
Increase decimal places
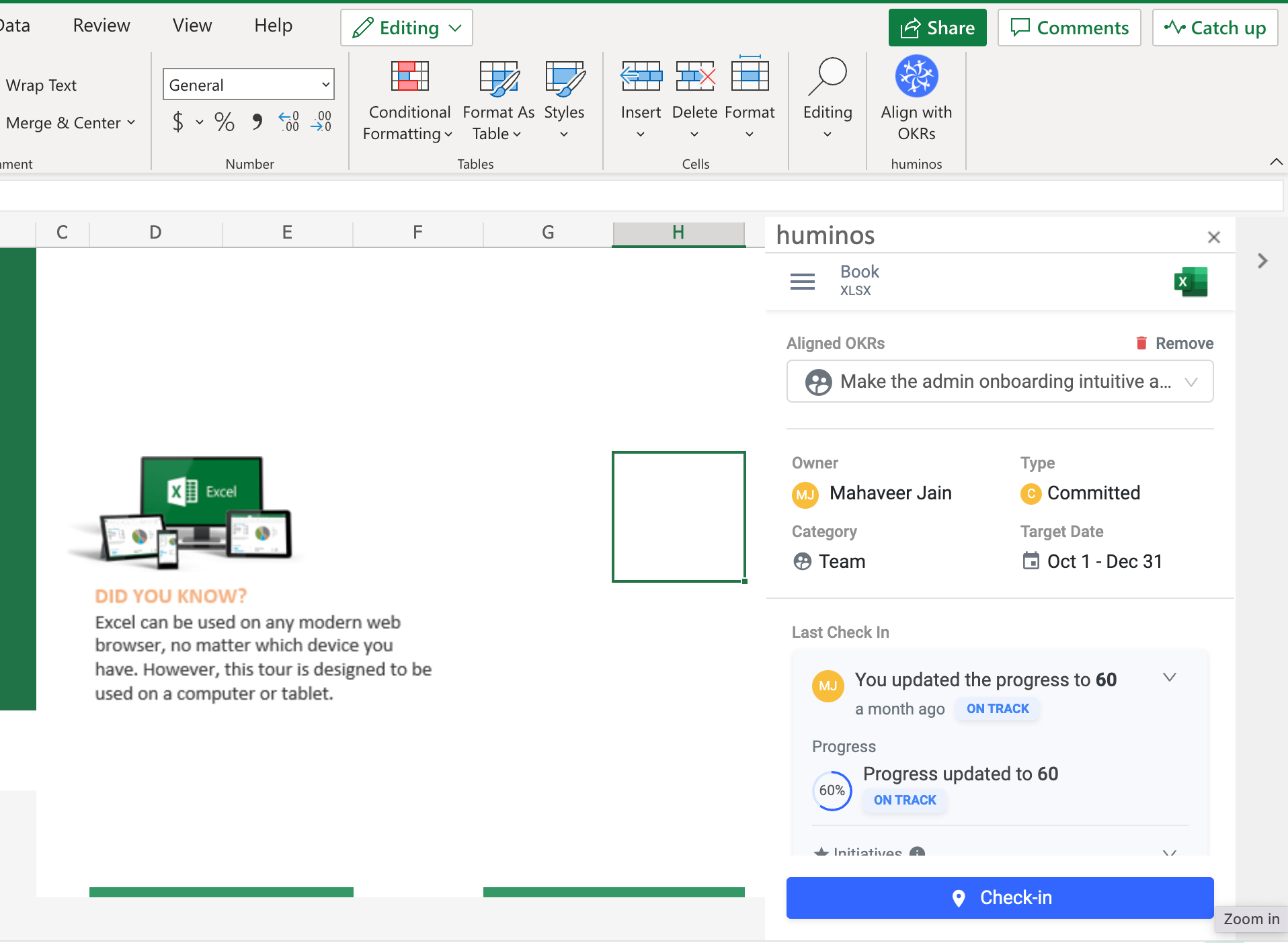[x=288, y=122]
